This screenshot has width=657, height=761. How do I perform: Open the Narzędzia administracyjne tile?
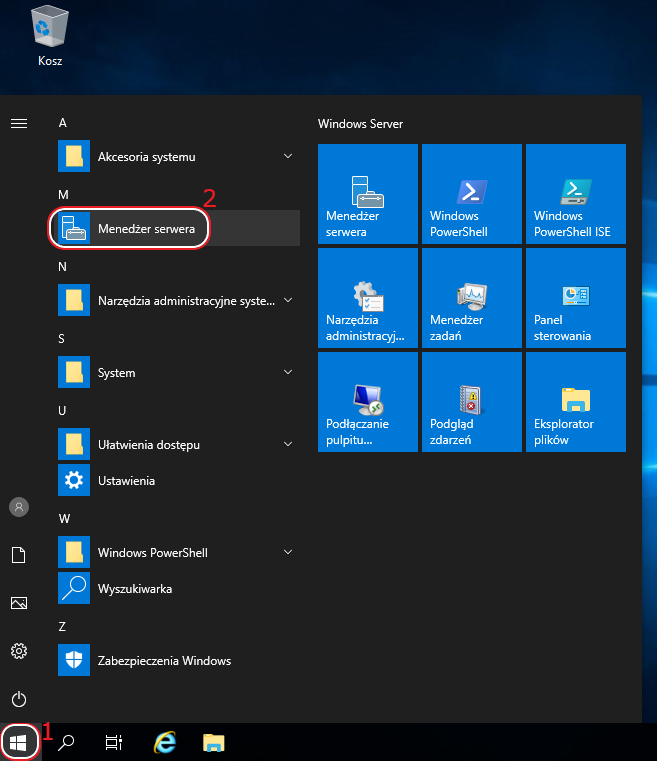tap(368, 298)
